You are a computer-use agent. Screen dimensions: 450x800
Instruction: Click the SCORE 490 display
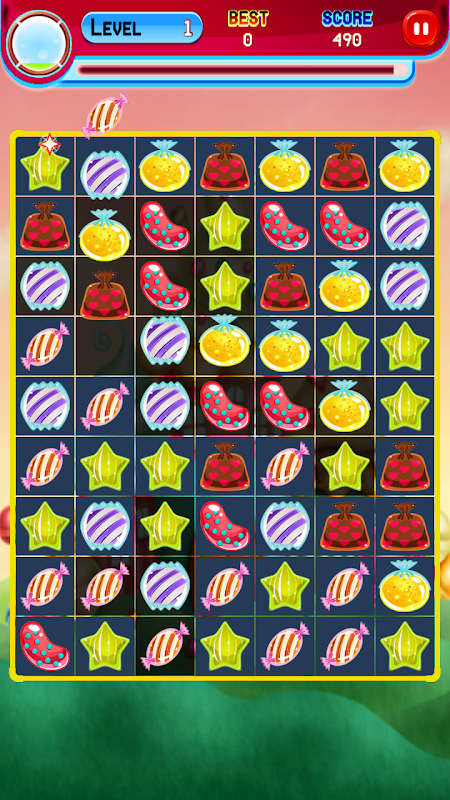point(347,29)
